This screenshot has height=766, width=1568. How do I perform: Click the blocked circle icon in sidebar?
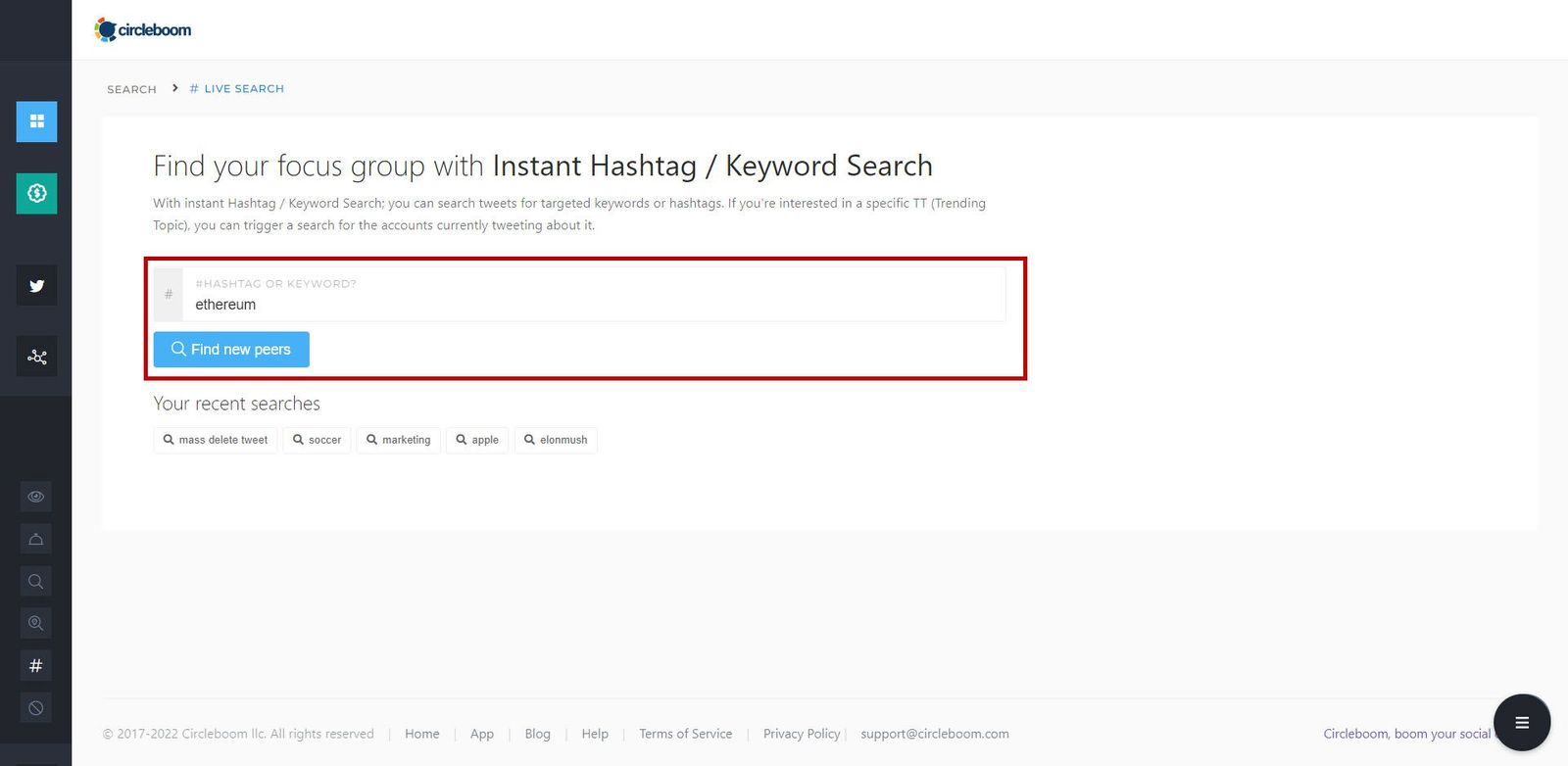pyautogui.click(x=36, y=708)
